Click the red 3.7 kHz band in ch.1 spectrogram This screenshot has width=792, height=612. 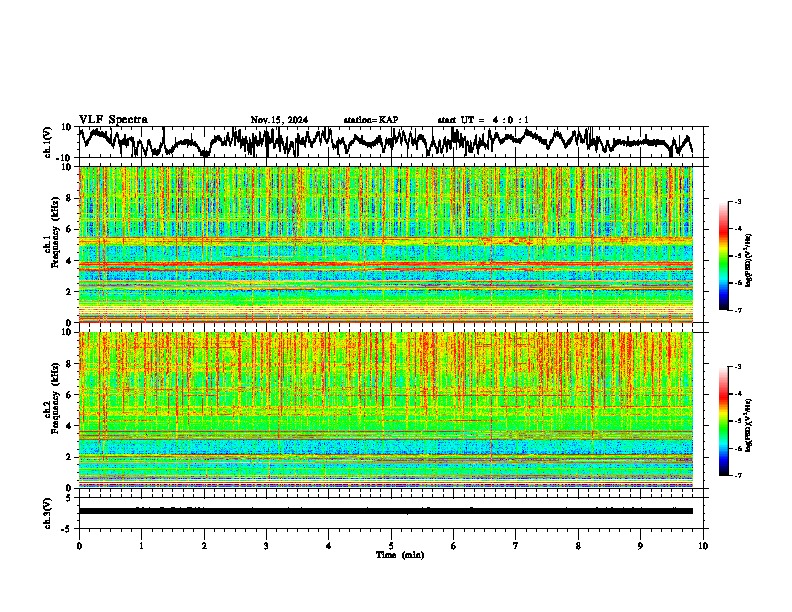click(x=386, y=264)
